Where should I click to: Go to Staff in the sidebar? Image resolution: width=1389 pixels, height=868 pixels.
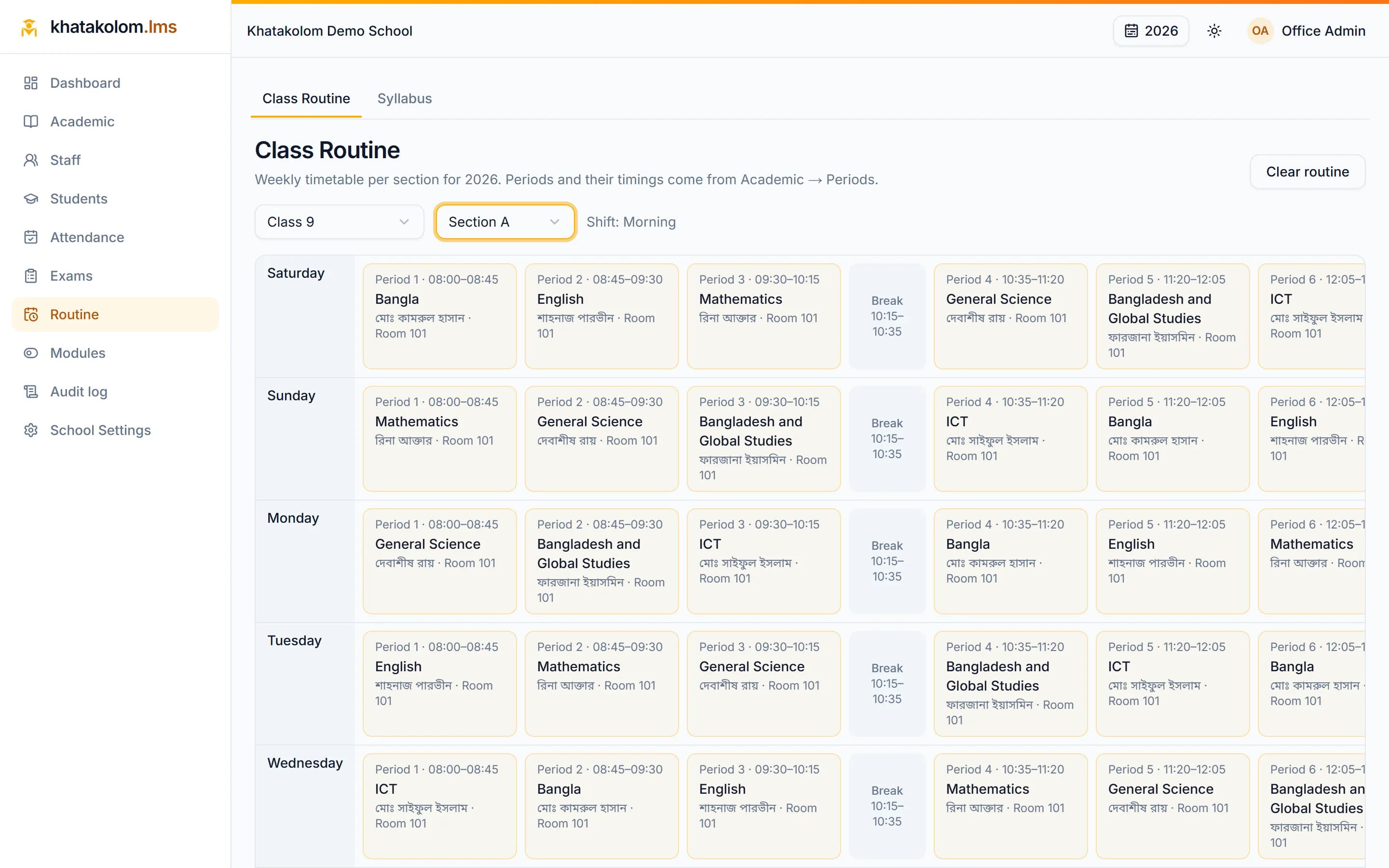[x=115, y=160]
